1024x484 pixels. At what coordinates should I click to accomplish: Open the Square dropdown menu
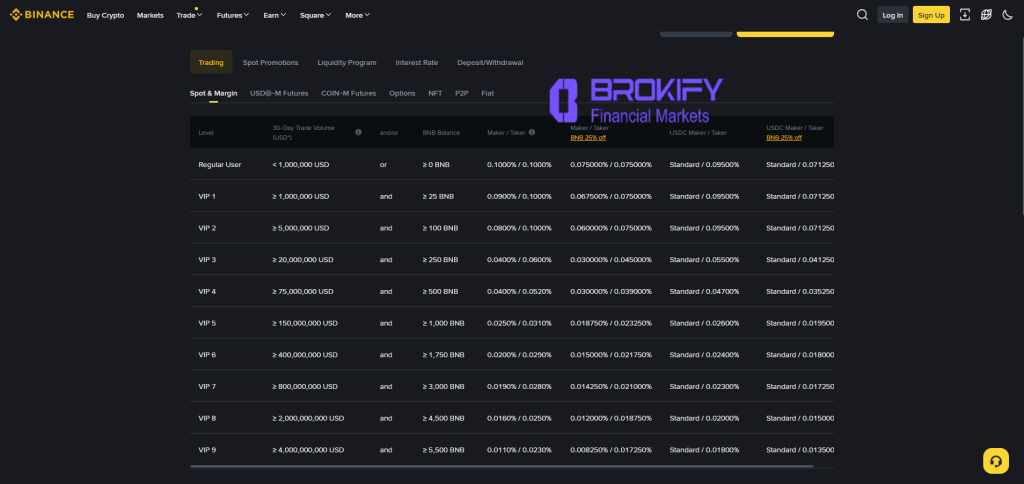tap(318, 15)
